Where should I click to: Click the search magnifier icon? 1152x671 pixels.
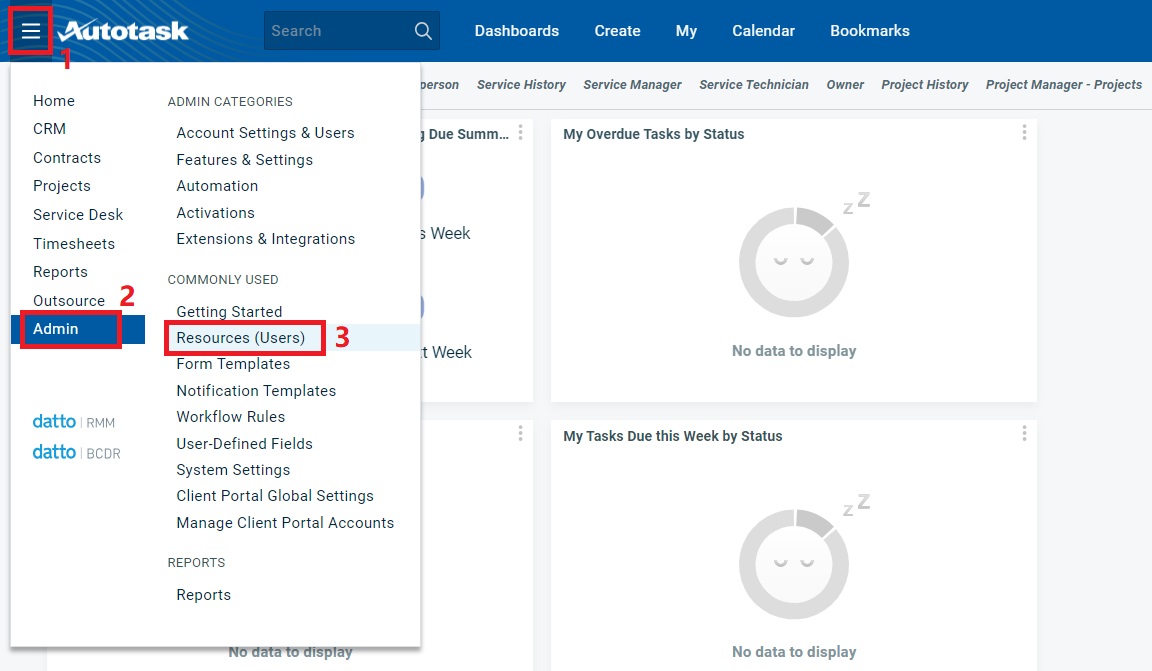click(x=423, y=31)
